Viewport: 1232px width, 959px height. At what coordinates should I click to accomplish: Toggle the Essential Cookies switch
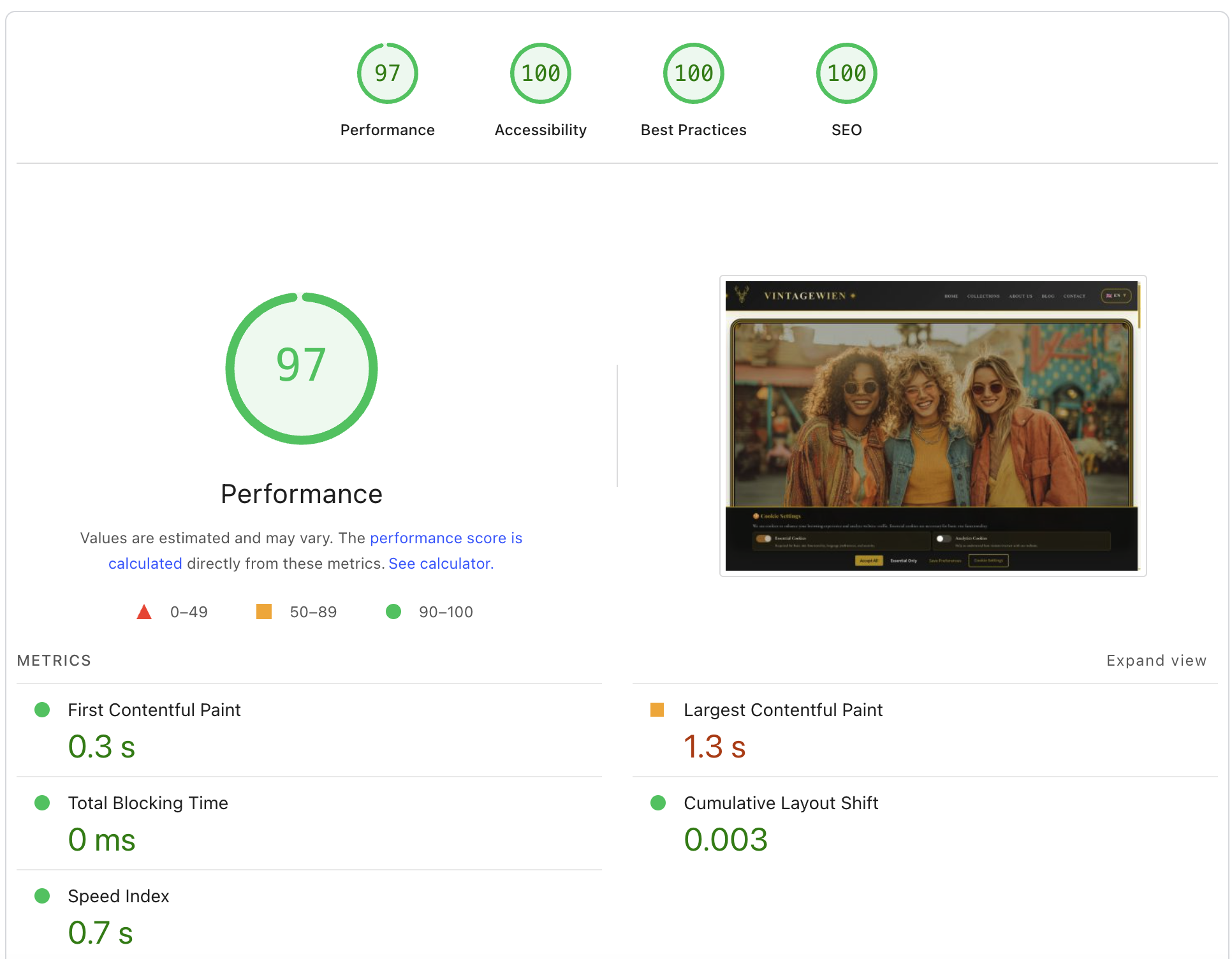pos(764,538)
